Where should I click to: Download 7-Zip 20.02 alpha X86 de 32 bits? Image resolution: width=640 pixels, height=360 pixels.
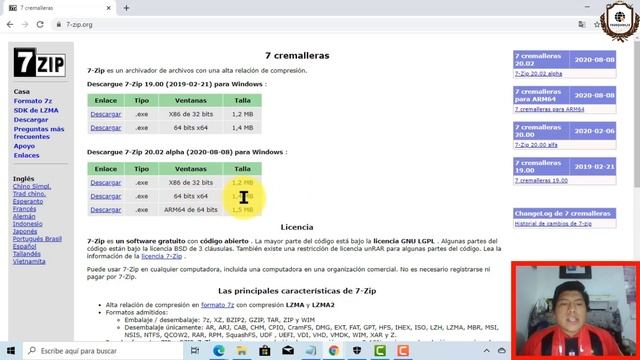coord(106,183)
